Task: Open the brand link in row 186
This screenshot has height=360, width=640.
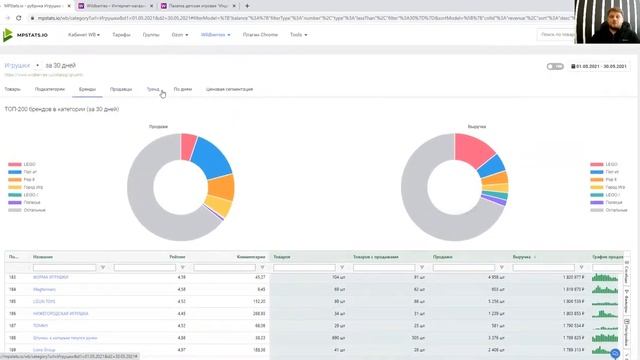Action: tap(60, 313)
